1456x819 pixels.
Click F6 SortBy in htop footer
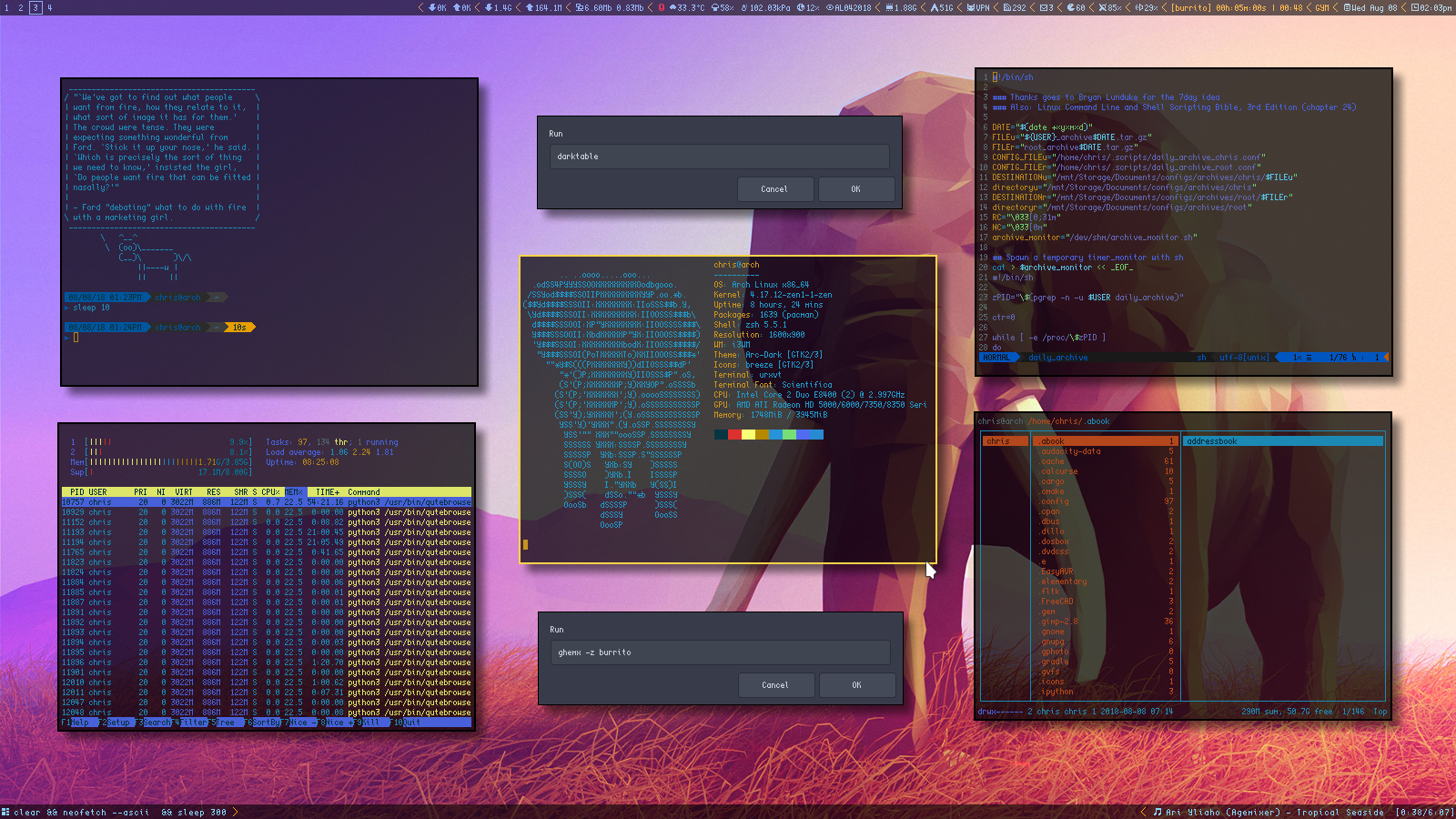coord(261,723)
